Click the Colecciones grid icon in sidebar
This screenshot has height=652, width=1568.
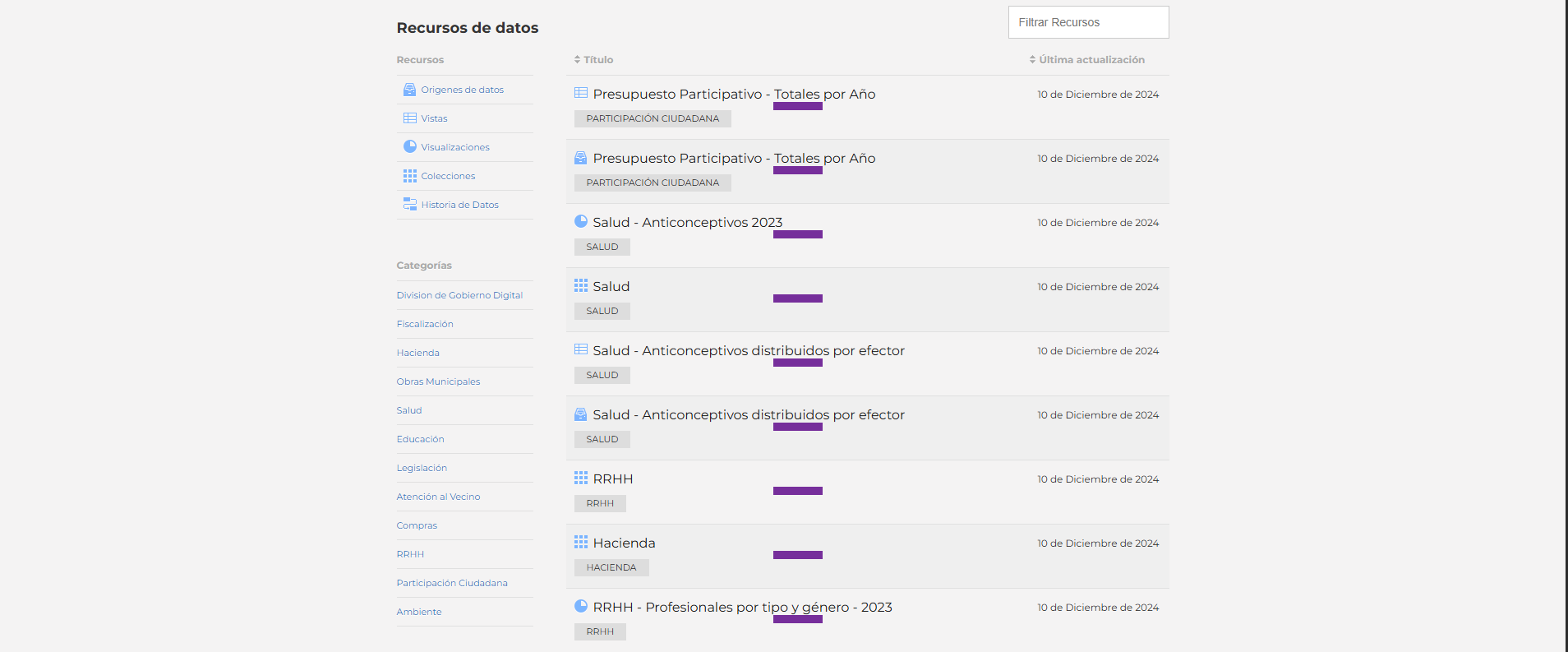click(x=409, y=176)
